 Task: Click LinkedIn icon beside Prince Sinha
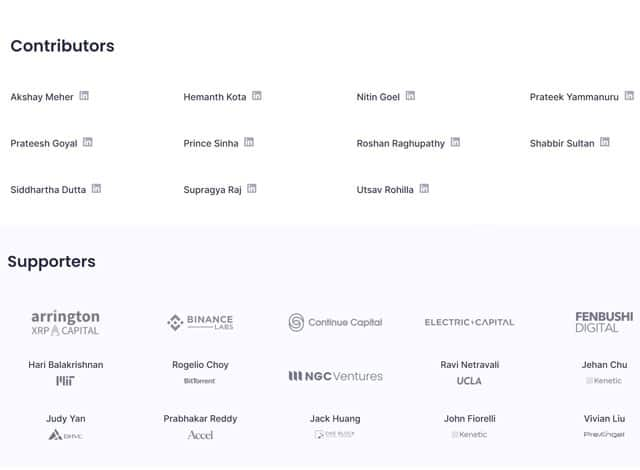click(249, 142)
